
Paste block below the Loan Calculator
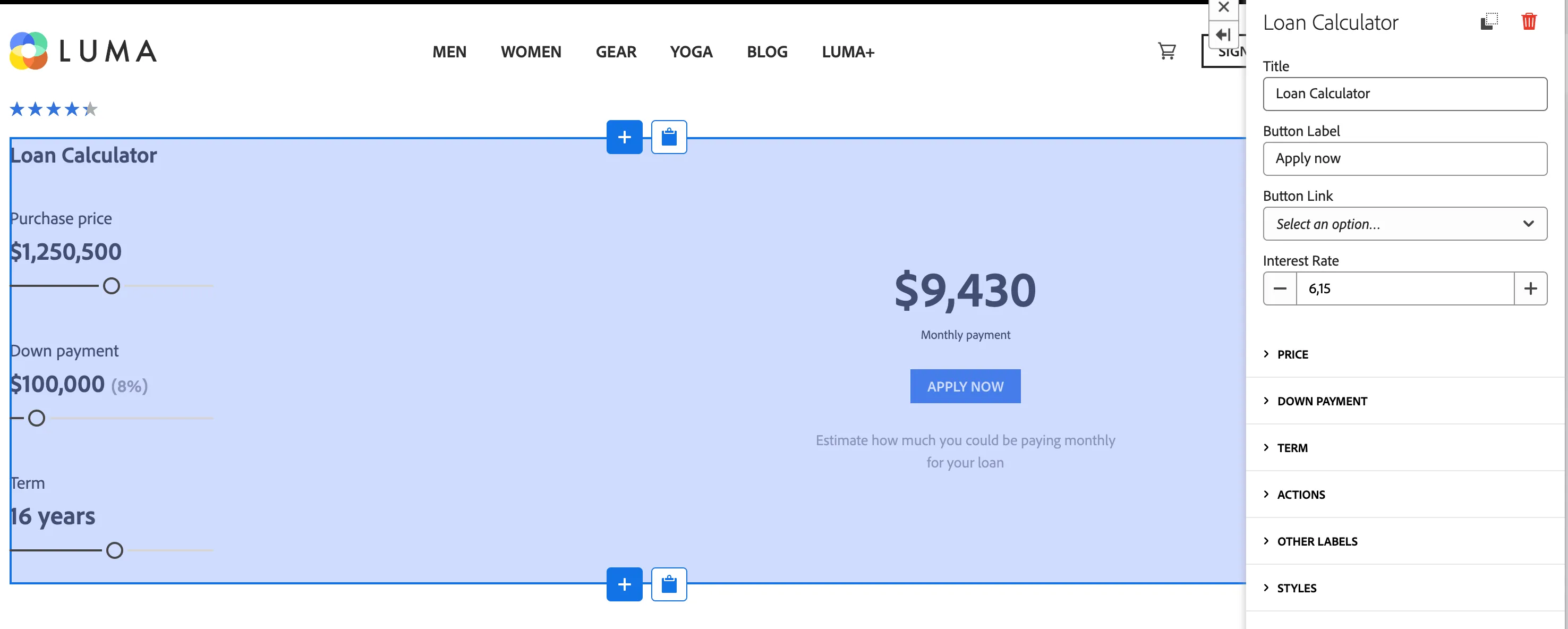(669, 584)
